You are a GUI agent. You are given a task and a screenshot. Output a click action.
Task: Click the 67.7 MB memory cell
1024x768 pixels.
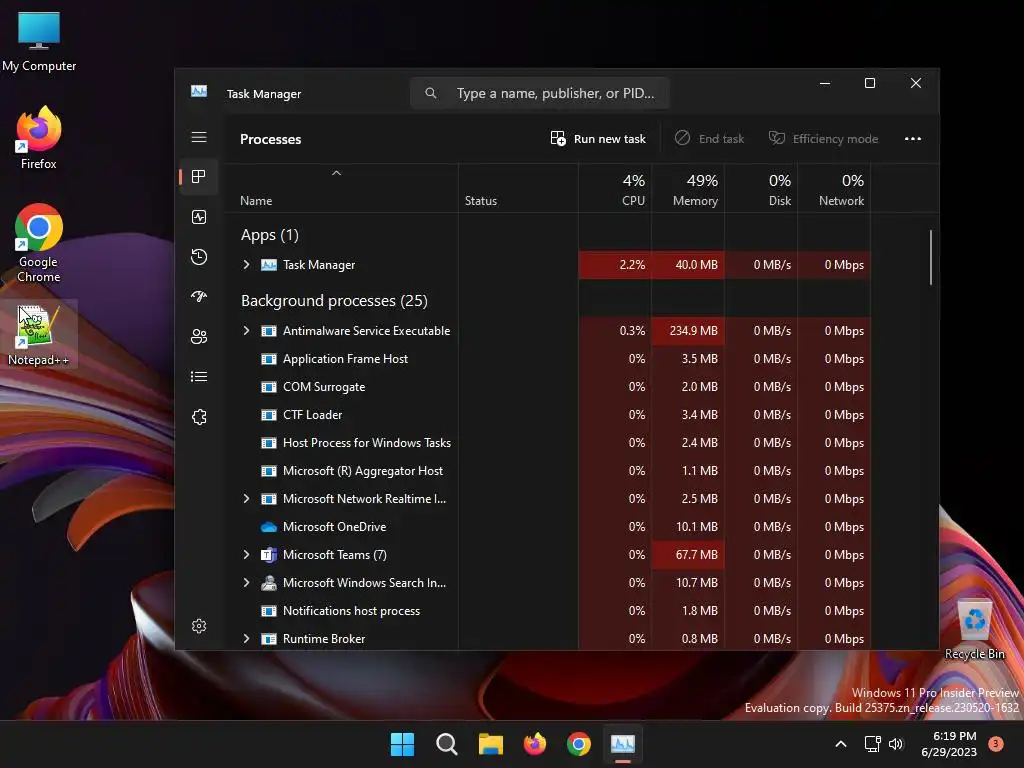click(688, 554)
